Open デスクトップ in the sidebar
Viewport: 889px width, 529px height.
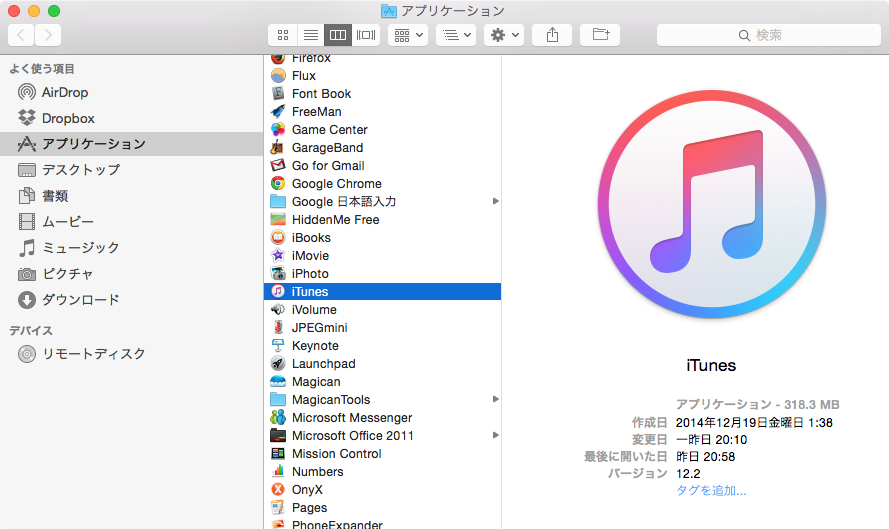(132, 170)
